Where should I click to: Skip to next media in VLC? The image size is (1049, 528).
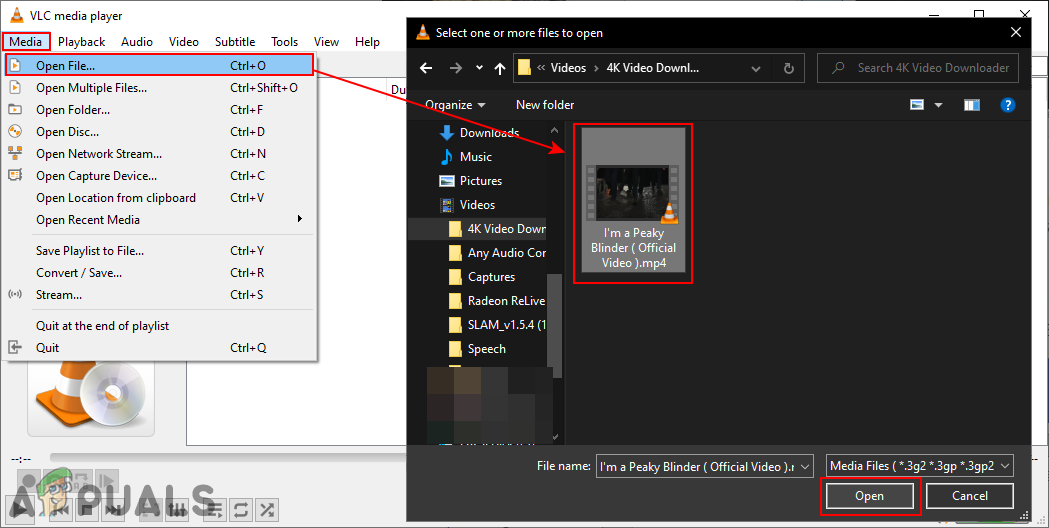tap(114, 510)
